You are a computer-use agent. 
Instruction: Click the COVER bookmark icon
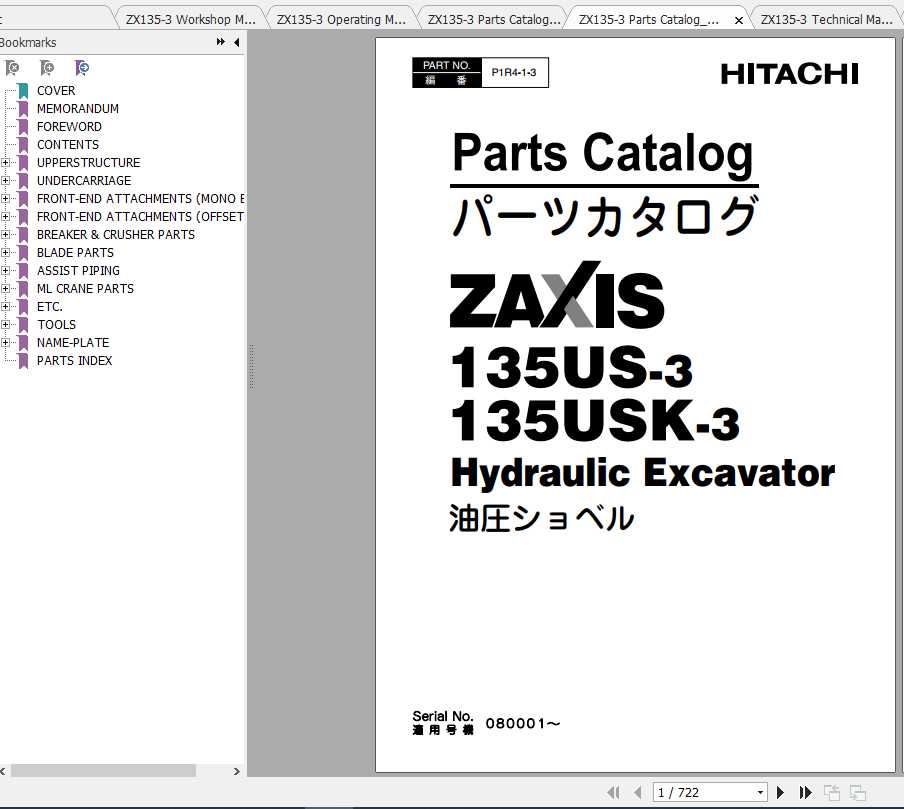(x=20, y=90)
